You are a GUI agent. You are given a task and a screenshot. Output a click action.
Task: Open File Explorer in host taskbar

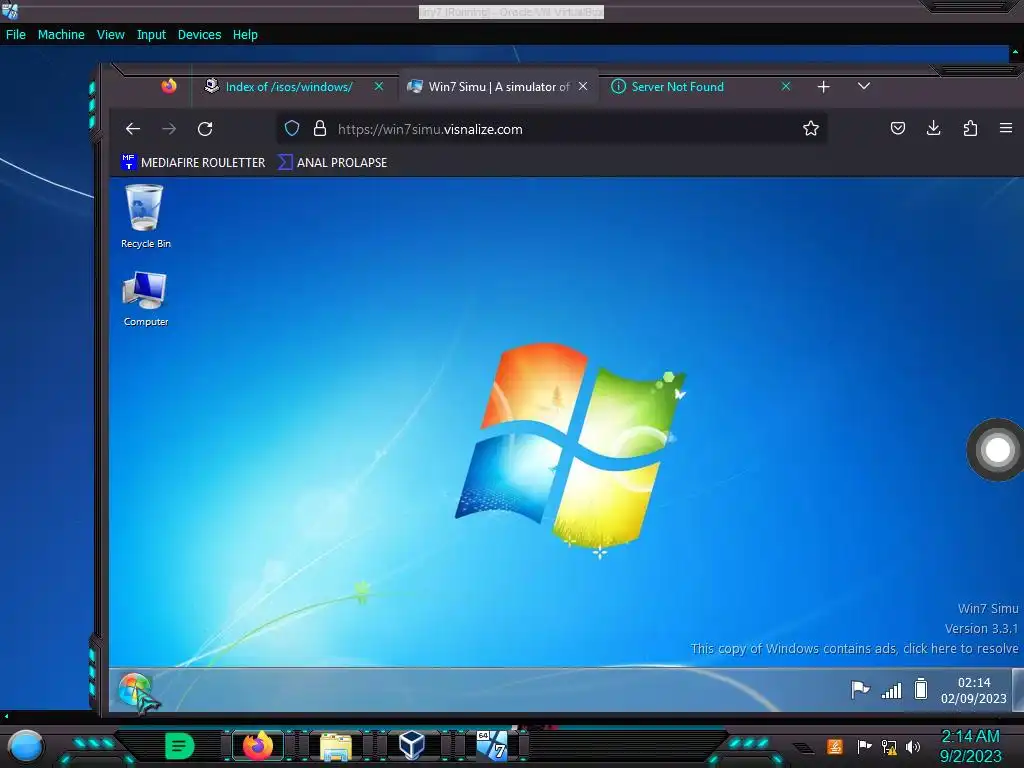click(x=336, y=746)
